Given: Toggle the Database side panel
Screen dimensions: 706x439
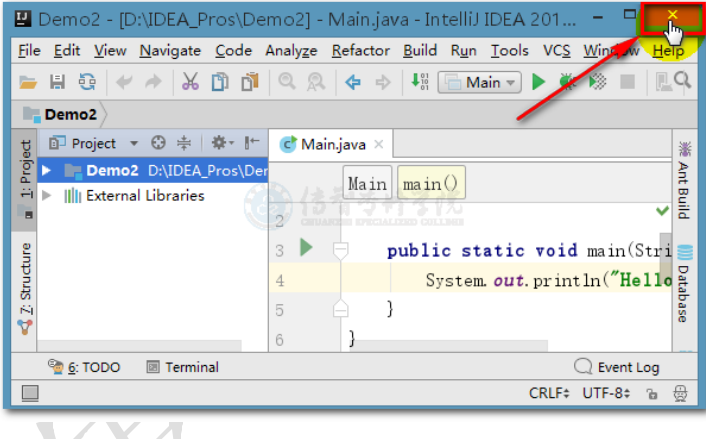Looking at the screenshot, I should click(x=684, y=283).
